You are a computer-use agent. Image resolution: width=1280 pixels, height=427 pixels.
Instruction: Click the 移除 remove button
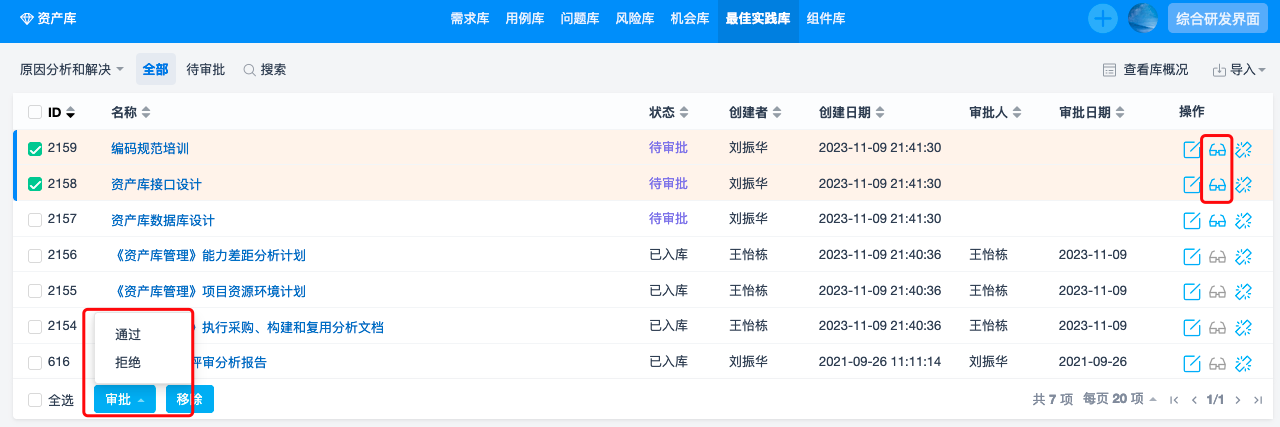(190, 400)
